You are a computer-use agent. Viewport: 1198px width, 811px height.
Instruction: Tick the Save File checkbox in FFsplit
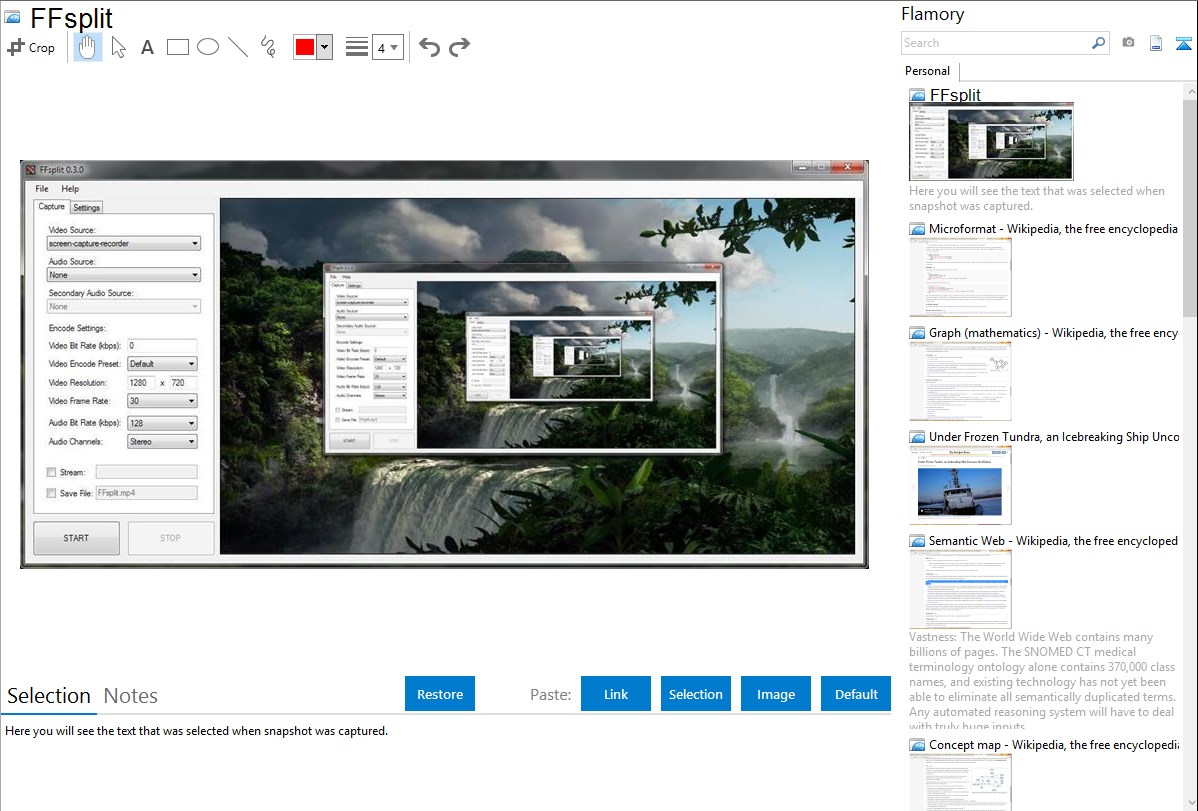coord(51,493)
